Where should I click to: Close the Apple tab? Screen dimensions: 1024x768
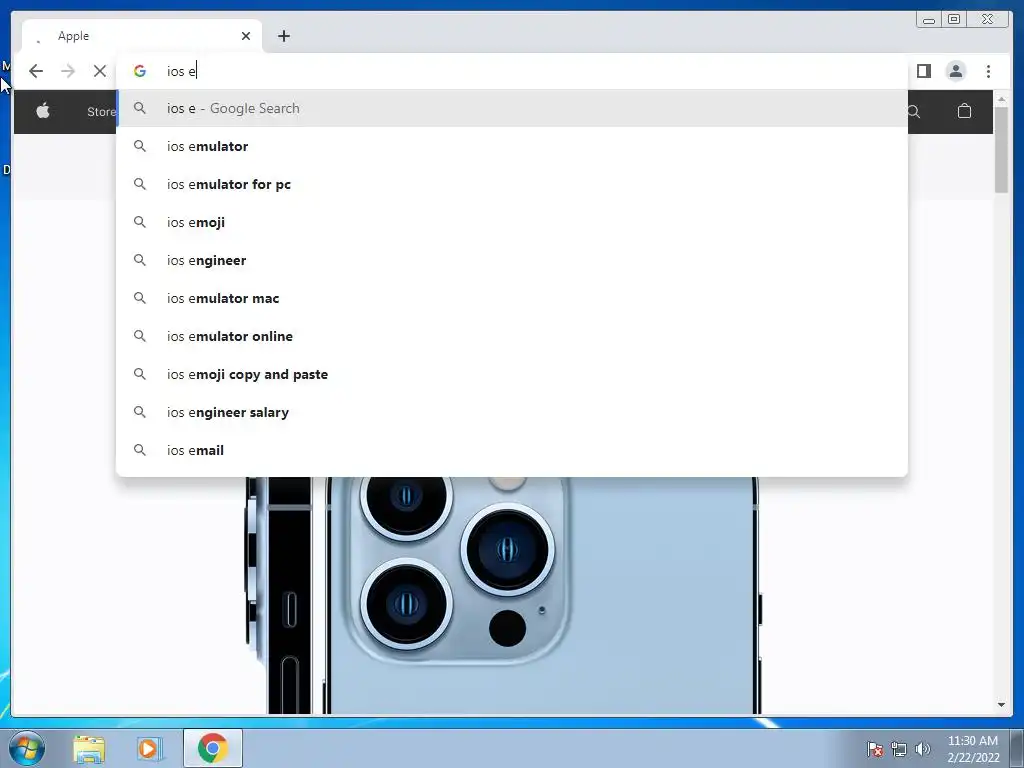(x=246, y=36)
